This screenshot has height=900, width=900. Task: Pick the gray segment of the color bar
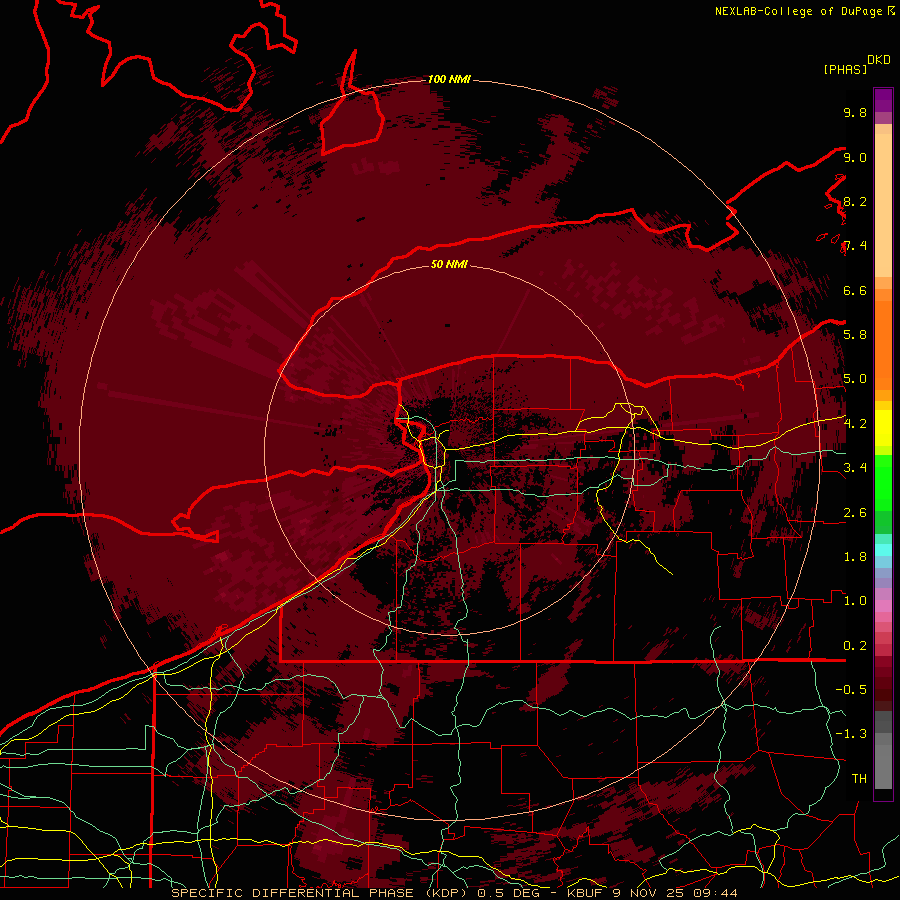[883, 750]
